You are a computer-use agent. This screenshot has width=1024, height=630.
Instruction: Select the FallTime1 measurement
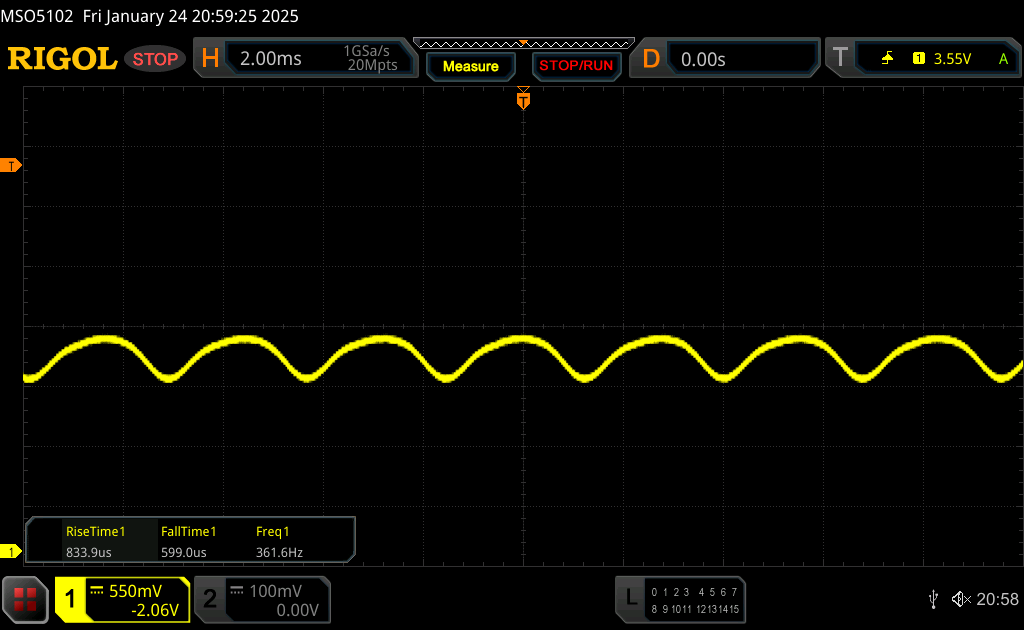coord(188,531)
